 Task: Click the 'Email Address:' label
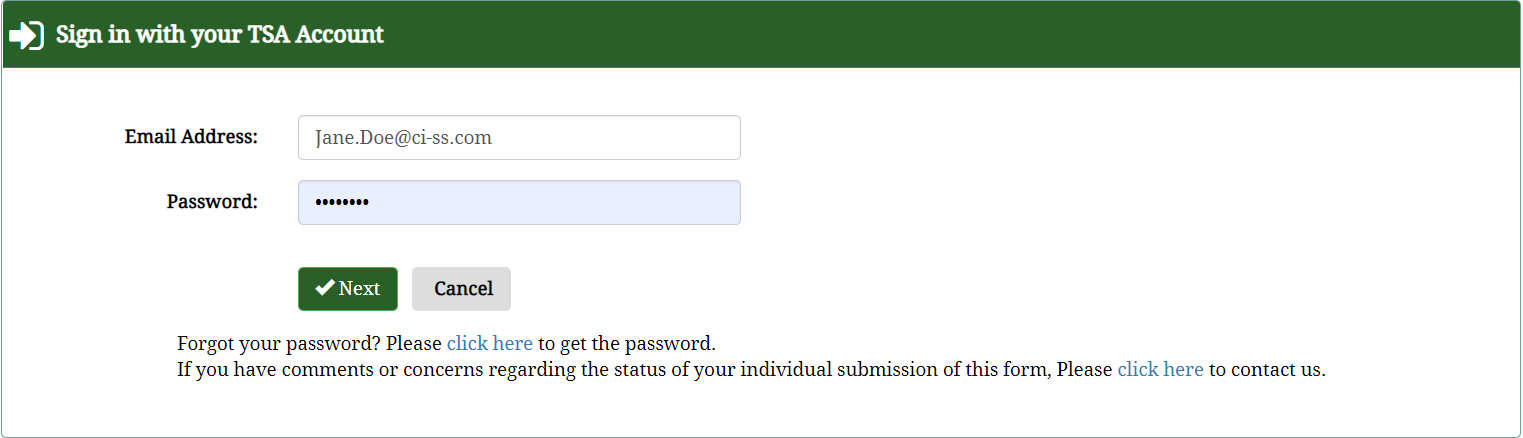click(191, 137)
